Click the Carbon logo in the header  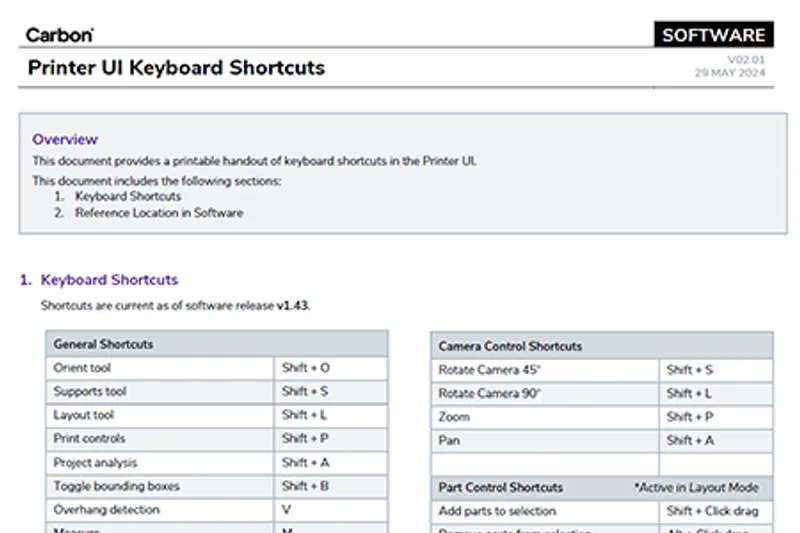pos(59,35)
